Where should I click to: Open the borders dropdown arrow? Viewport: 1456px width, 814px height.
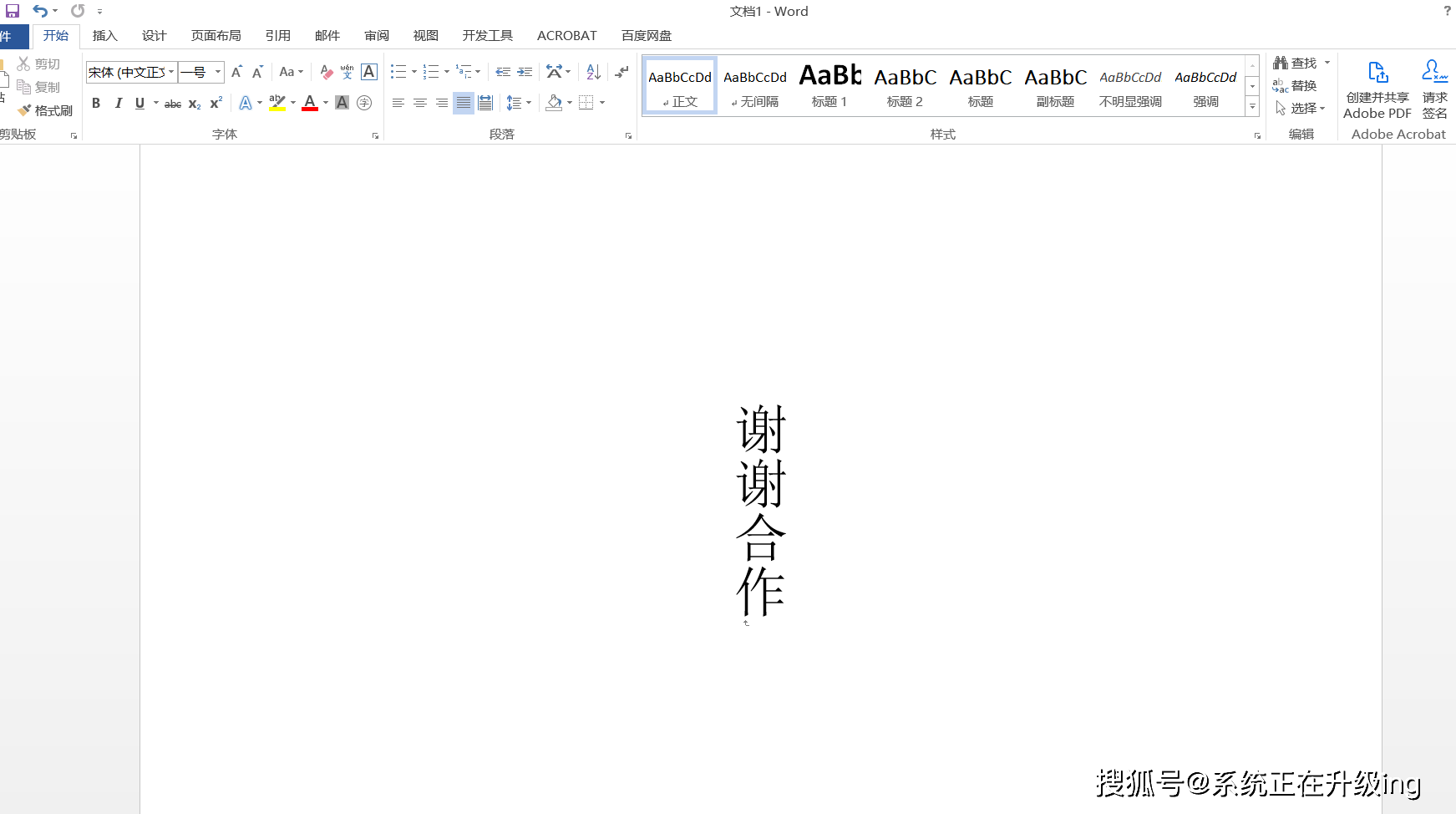[x=602, y=103]
